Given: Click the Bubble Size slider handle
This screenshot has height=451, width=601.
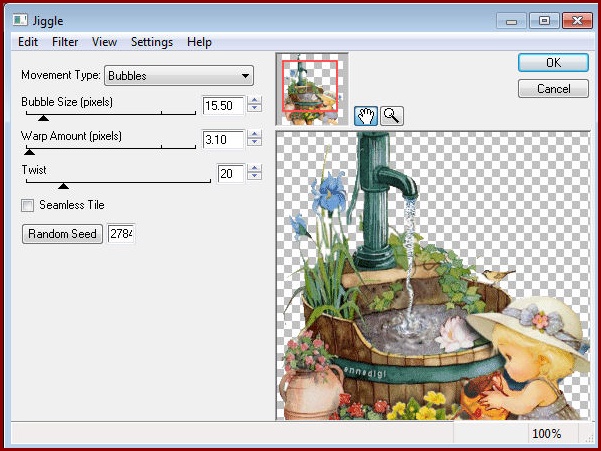Looking at the screenshot, I should (x=43, y=118).
